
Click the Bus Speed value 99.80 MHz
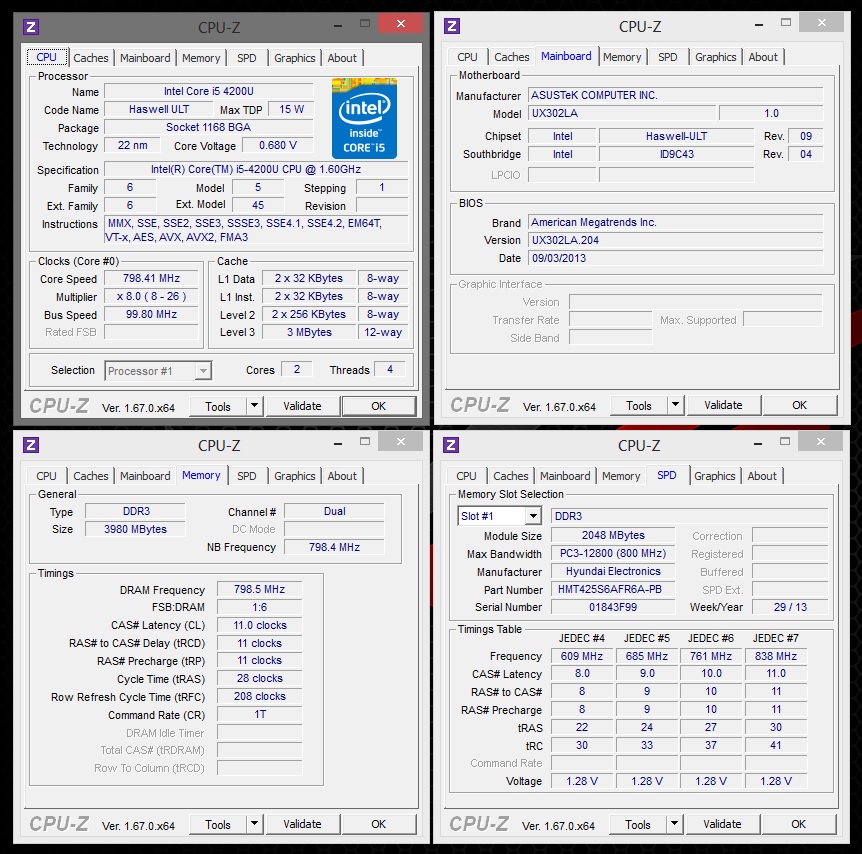(x=152, y=315)
